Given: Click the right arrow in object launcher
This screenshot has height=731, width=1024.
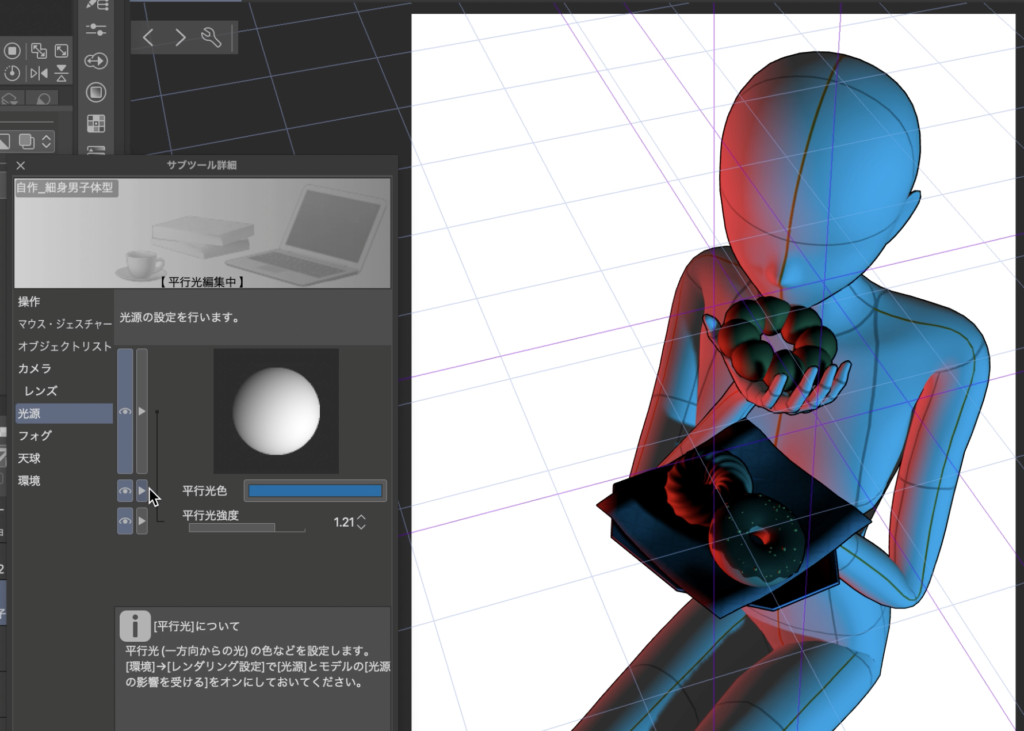Looking at the screenshot, I should click(180, 38).
